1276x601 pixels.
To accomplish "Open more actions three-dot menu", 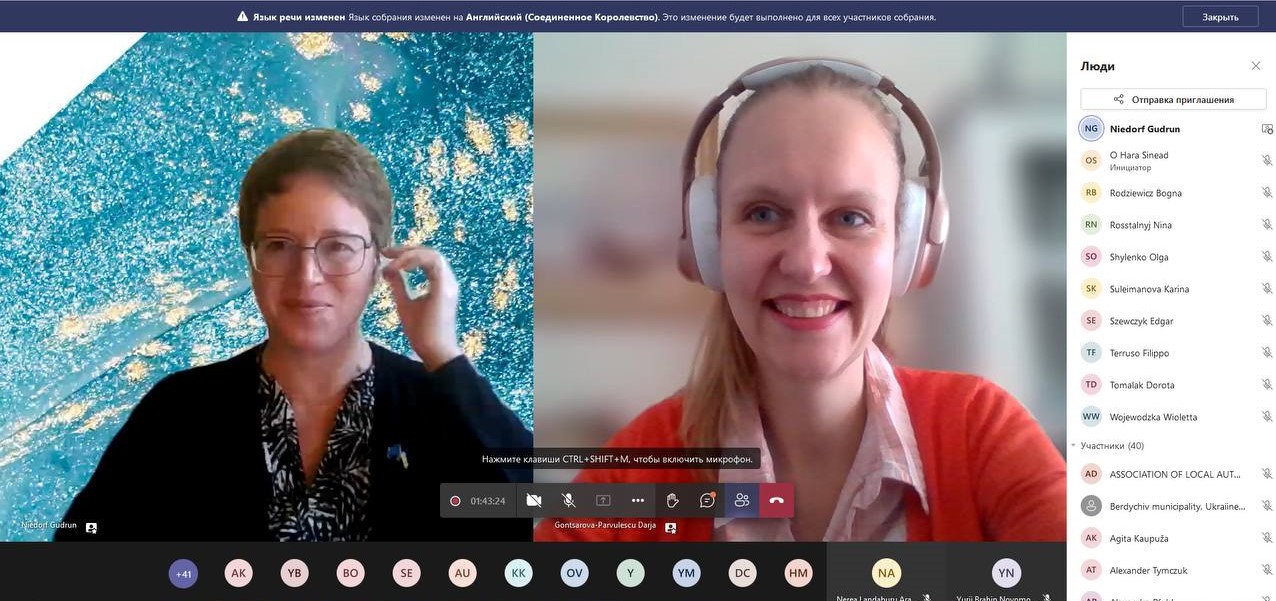I will [638, 500].
